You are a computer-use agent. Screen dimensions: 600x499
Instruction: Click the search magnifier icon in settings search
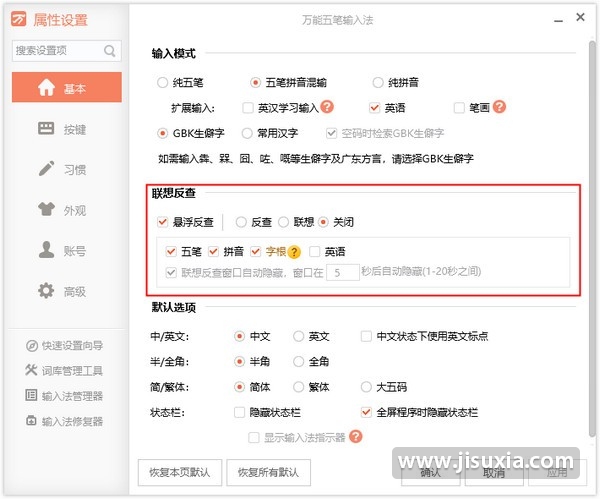[109, 51]
